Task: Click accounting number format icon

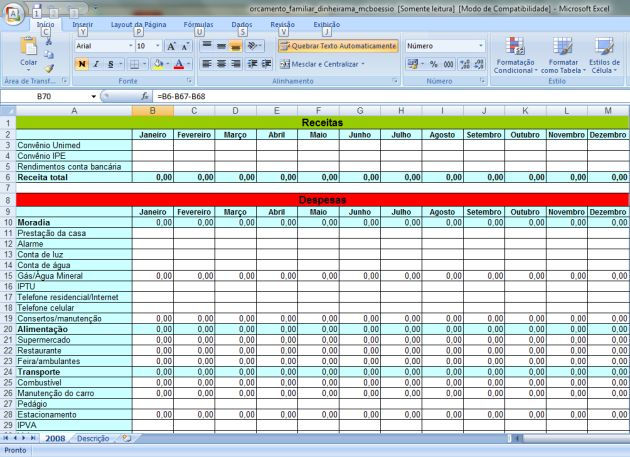Action: click(x=412, y=64)
